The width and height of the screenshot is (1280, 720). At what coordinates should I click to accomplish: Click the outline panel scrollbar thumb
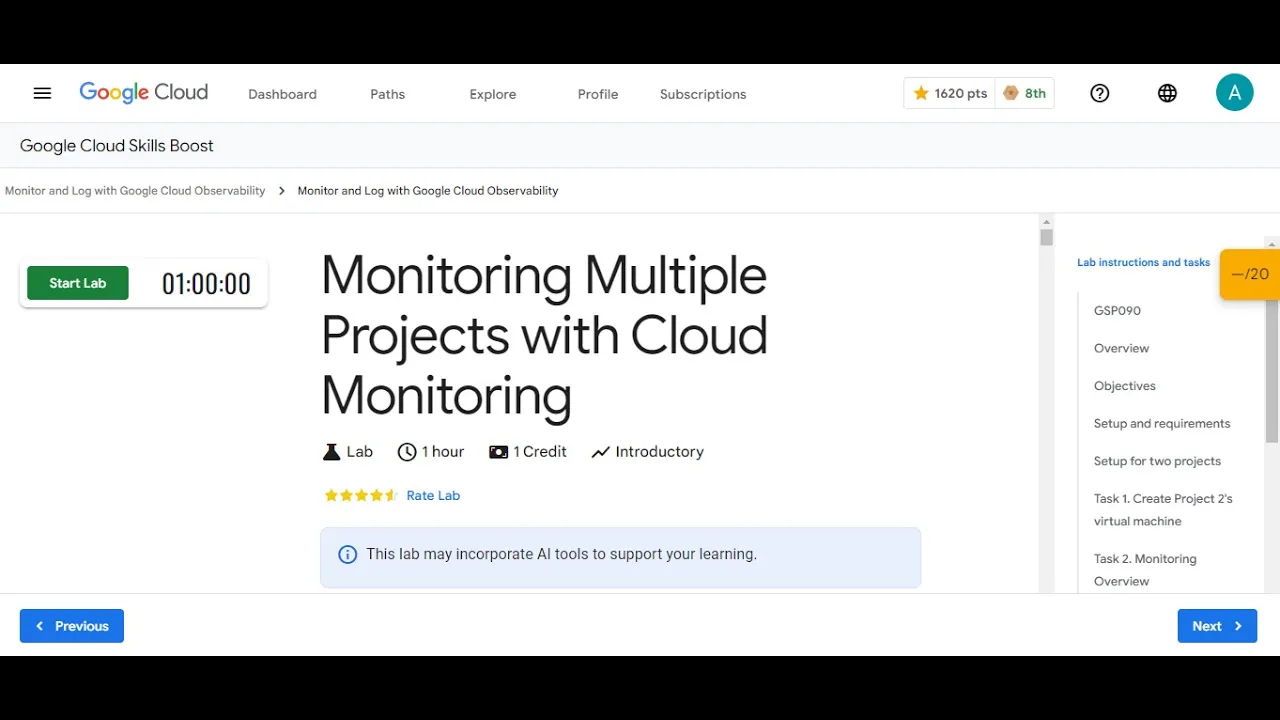click(x=1272, y=370)
